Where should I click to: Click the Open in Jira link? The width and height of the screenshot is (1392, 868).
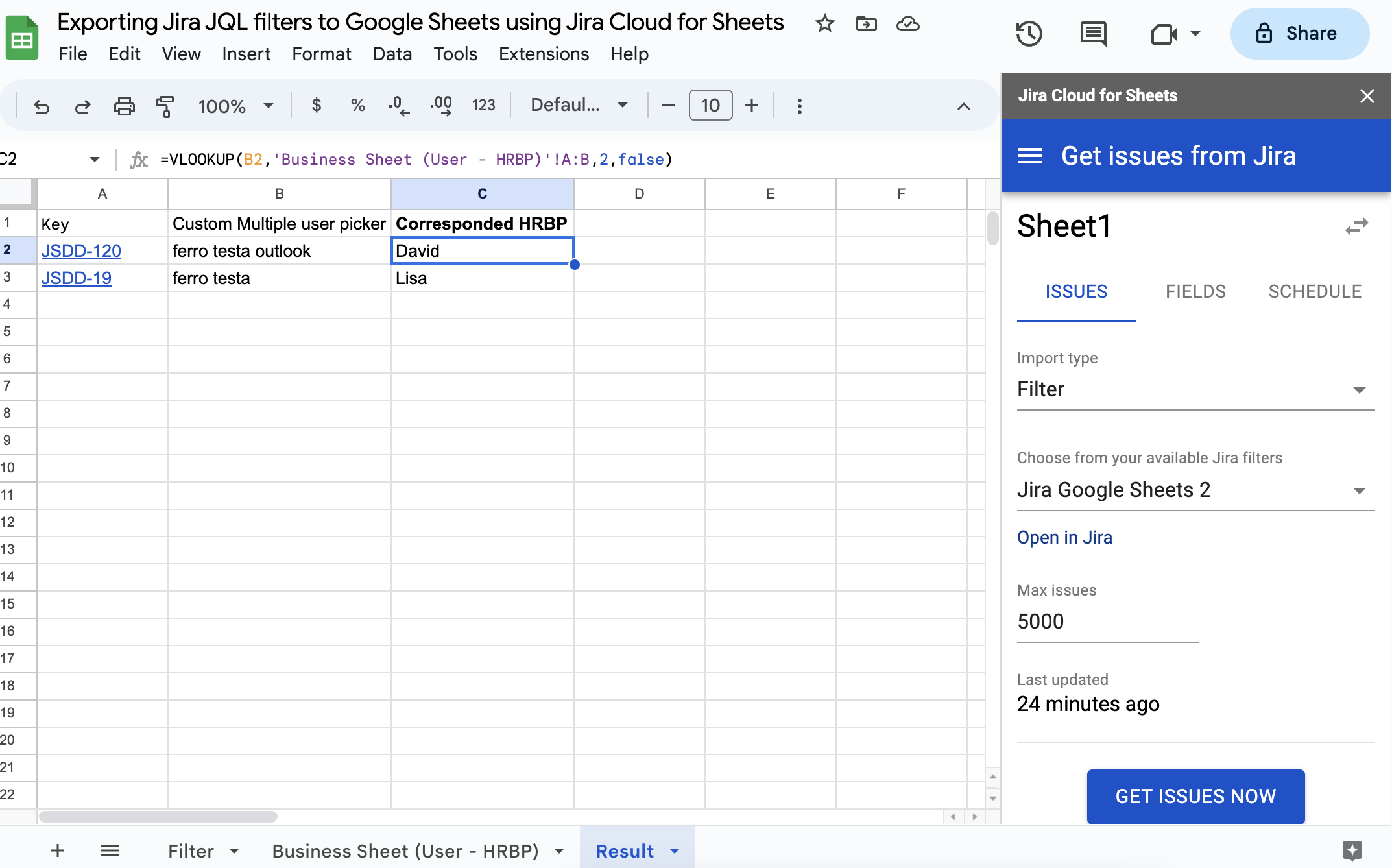click(x=1064, y=538)
